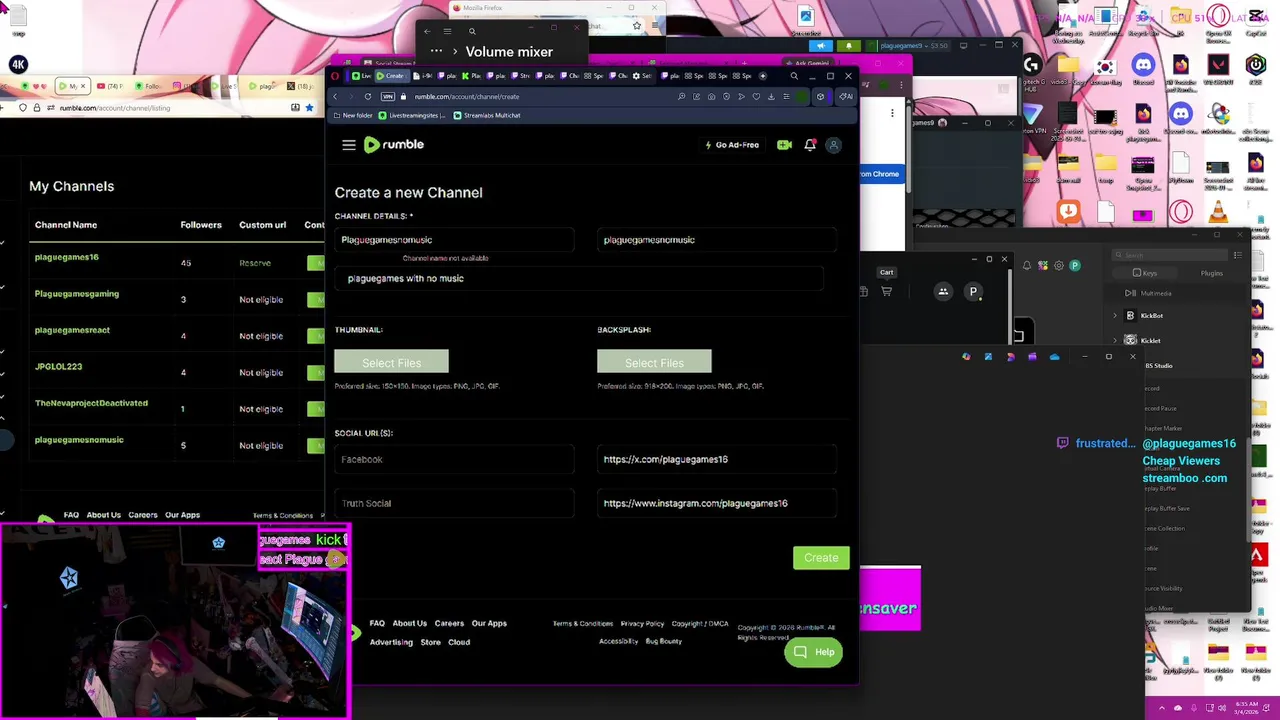Open the Rumble notifications bell
The width and height of the screenshot is (1280, 720).
(810, 145)
